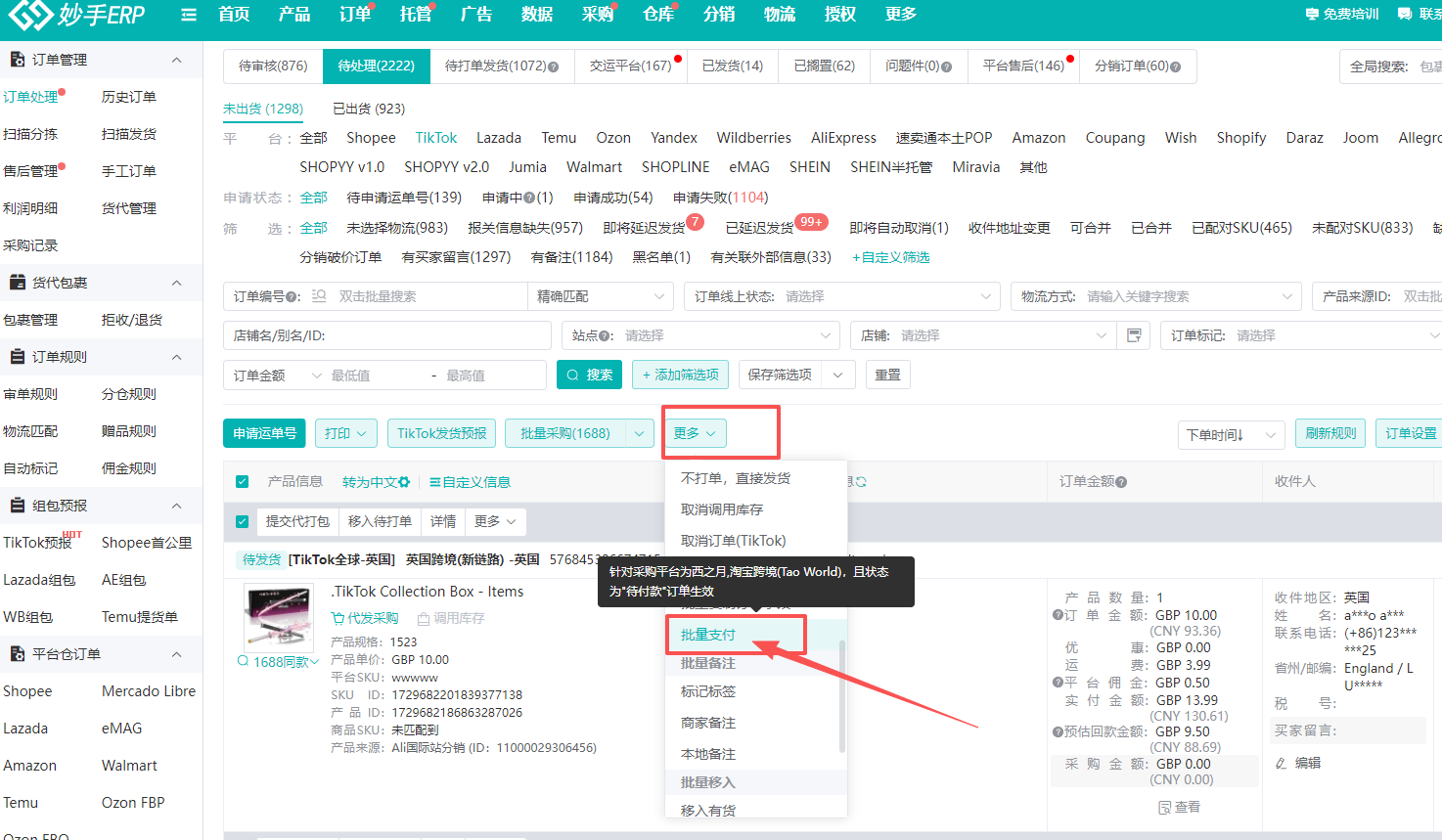
Task: Click the 组包预报 sidebar section icon
Action: tap(18, 506)
